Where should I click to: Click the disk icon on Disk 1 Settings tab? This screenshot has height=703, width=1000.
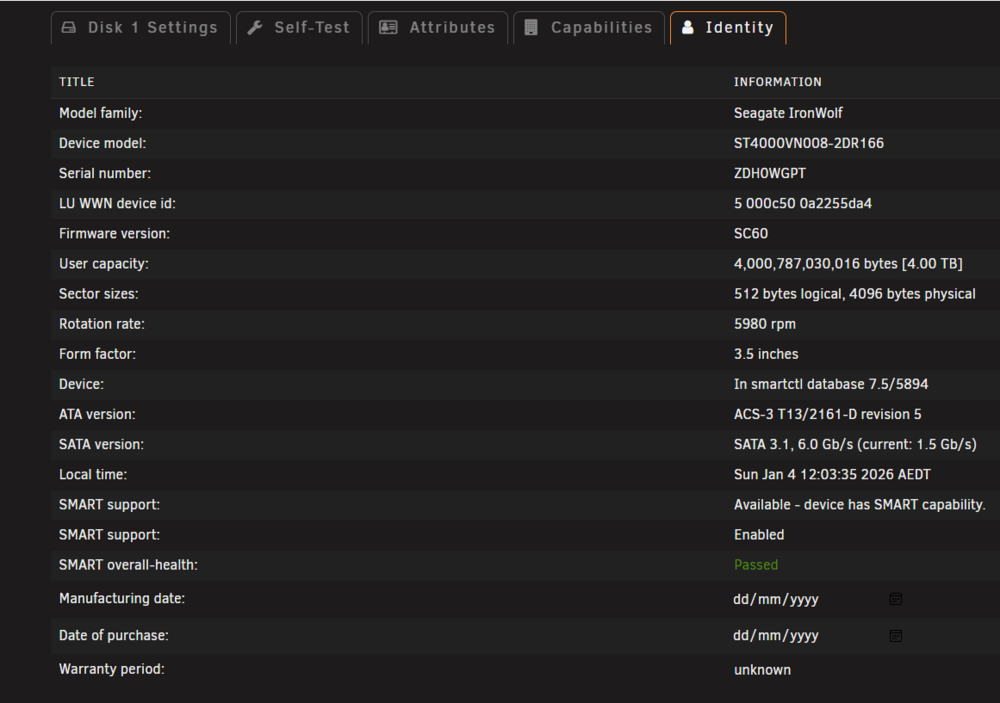69,27
